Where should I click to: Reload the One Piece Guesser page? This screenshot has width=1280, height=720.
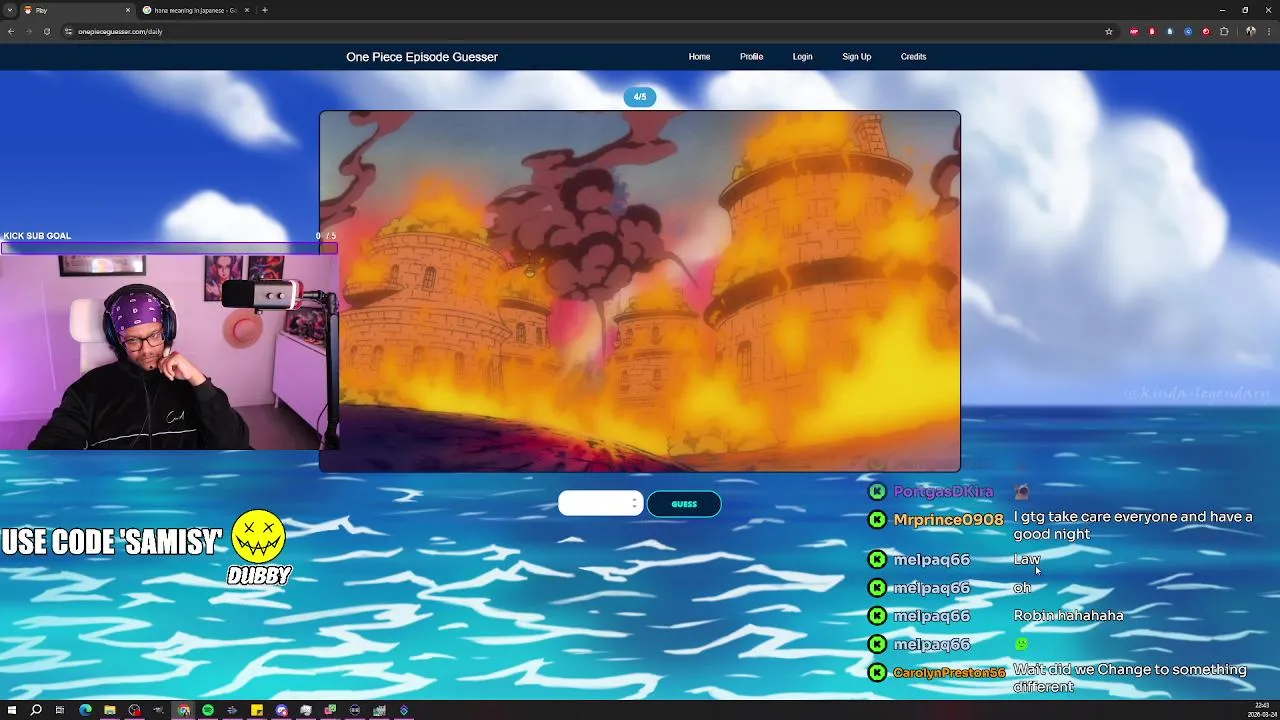(x=46, y=31)
